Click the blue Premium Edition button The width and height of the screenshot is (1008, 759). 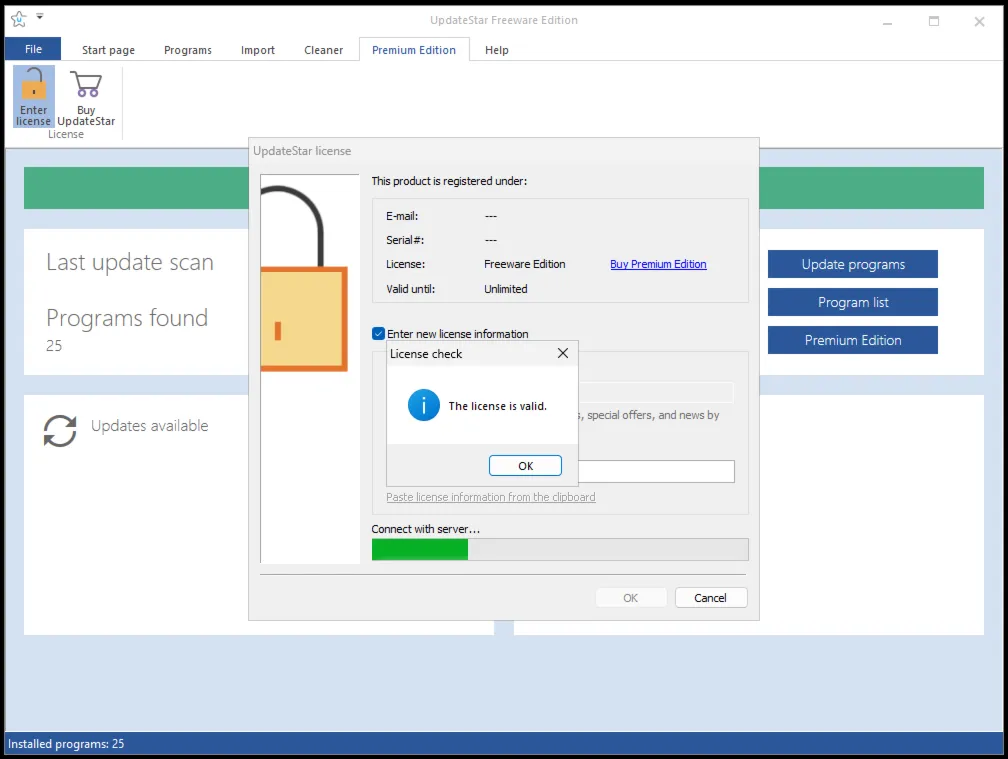[852, 340]
